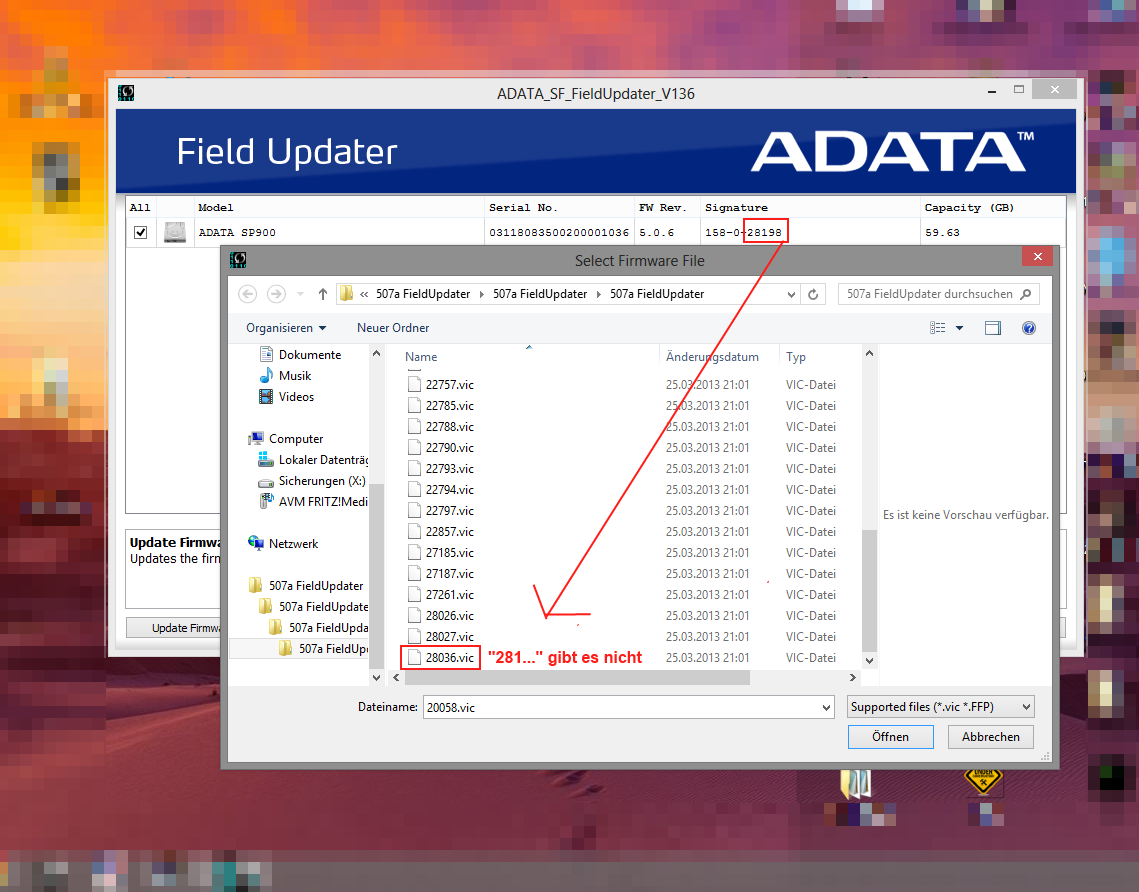Click the Back navigation arrow
Viewport: 1139px width, 892px height.
pyautogui.click(x=248, y=294)
